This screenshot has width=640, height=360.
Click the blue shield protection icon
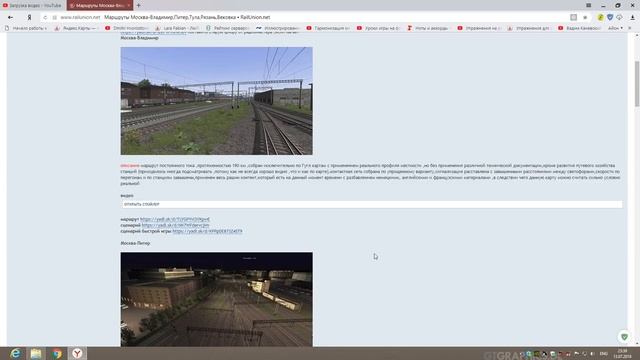tap(610, 18)
